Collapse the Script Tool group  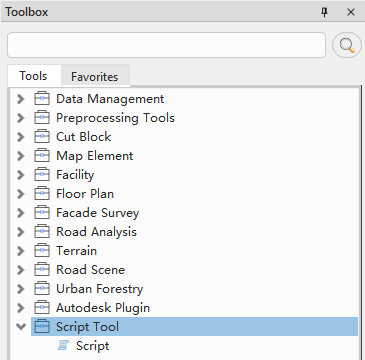[x=21, y=327]
